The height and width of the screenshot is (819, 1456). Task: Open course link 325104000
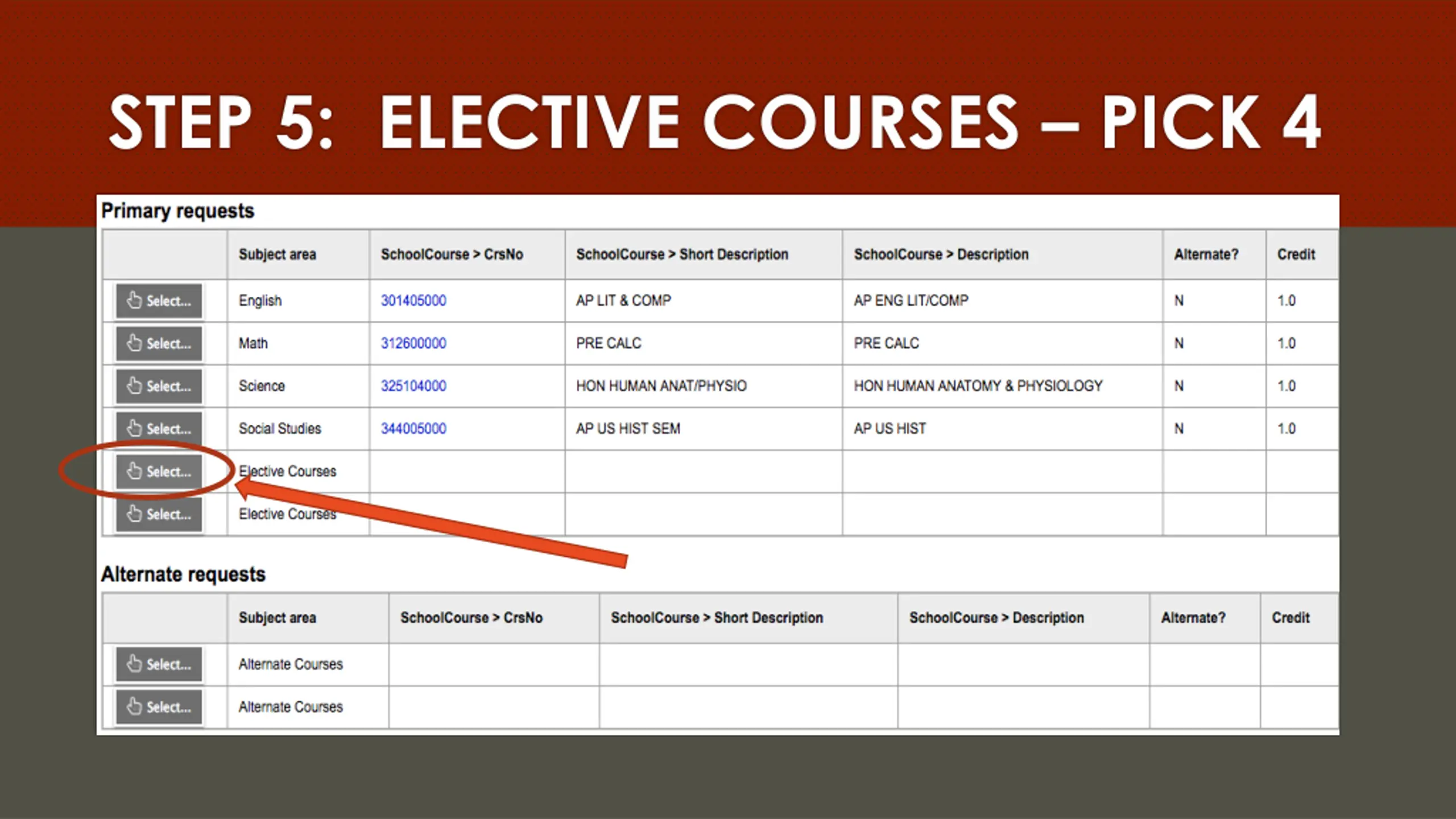(x=413, y=386)
